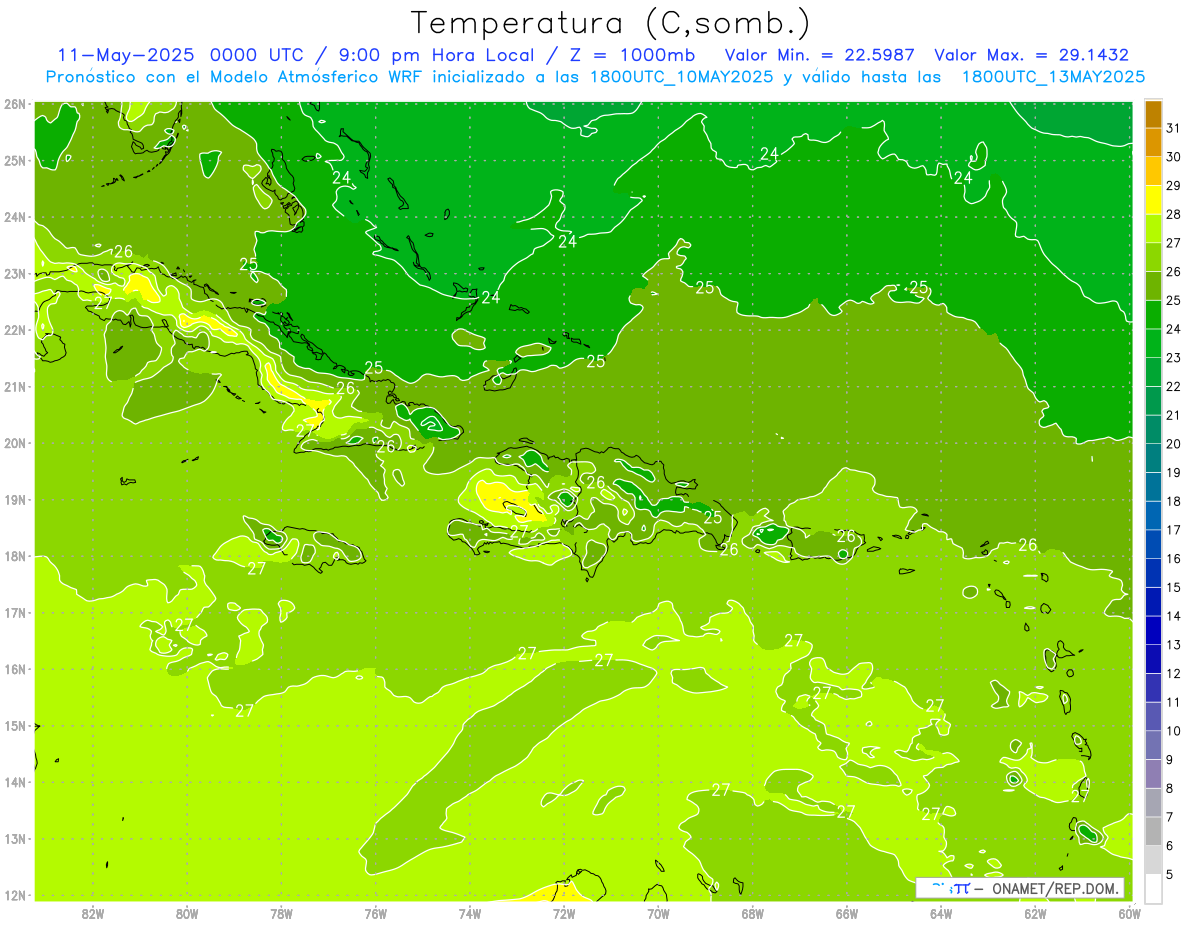
Task: Click the '80W' longitude axis label
Action: (x=186, y=913)
